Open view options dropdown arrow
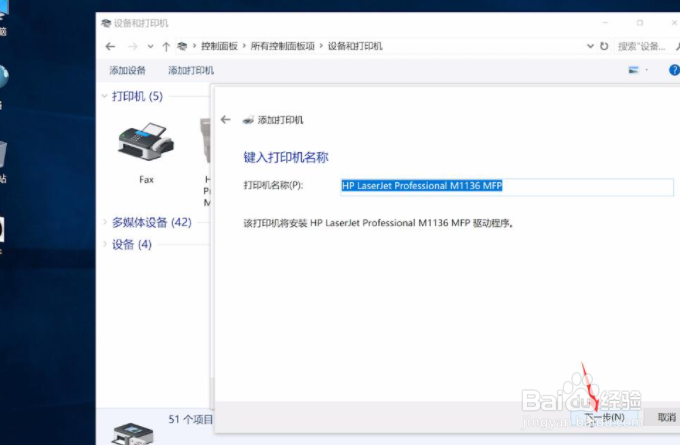 [x=647, y=70]
